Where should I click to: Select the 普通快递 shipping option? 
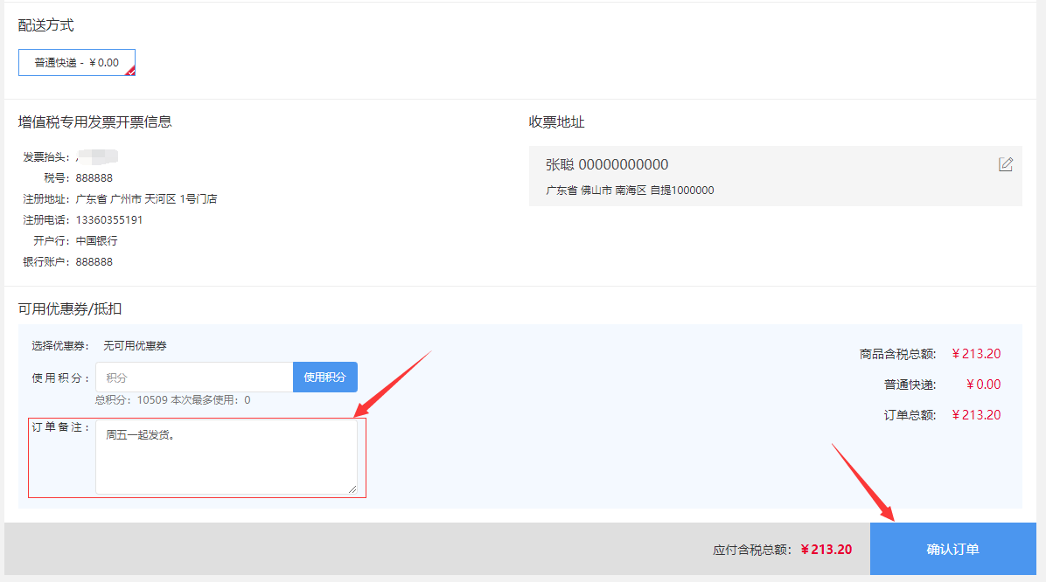pos(76,63)
